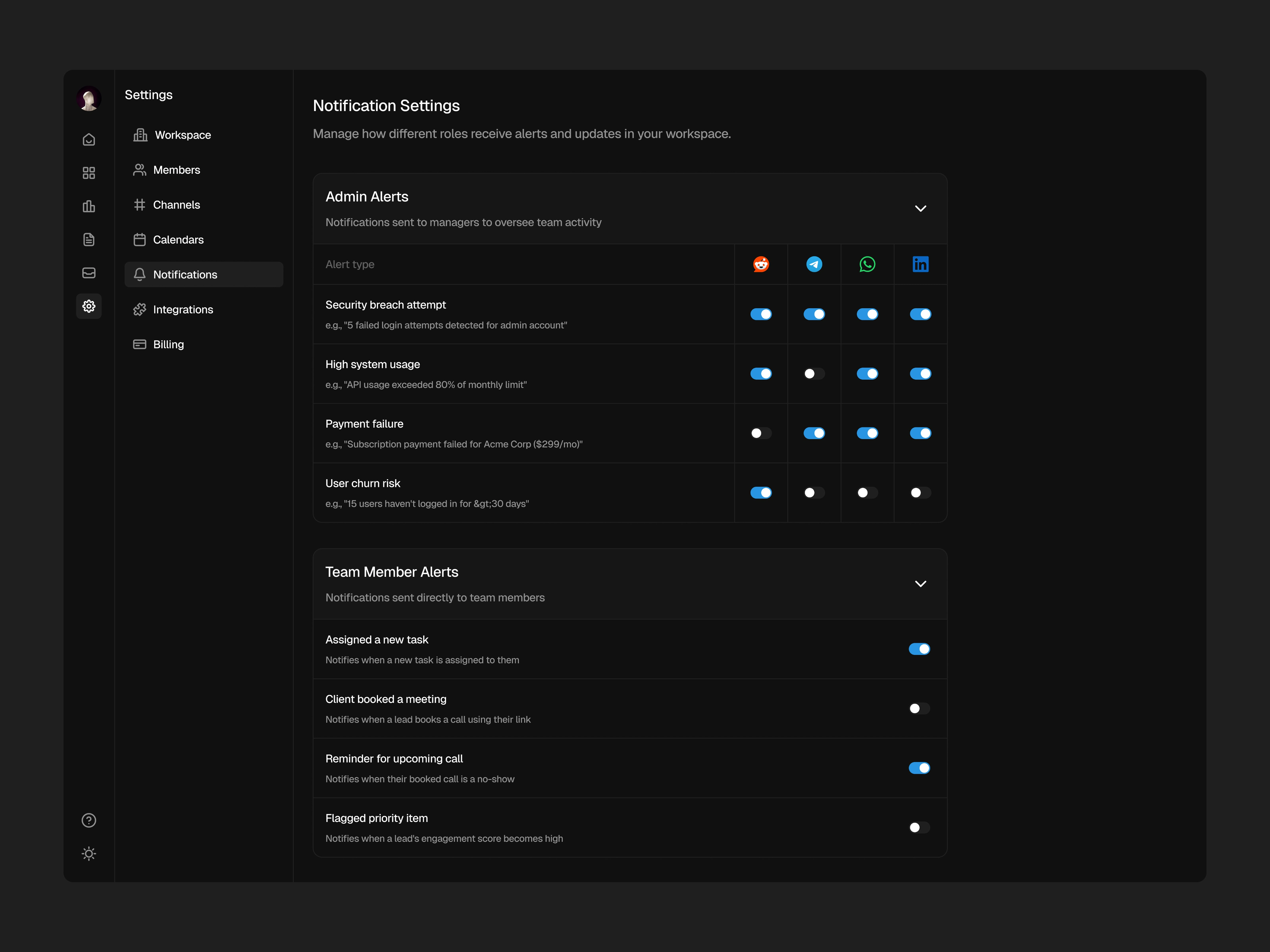Open the dashboard grid icon
The width and height of the screenshot is (1270, 952).
coord(89,173)
